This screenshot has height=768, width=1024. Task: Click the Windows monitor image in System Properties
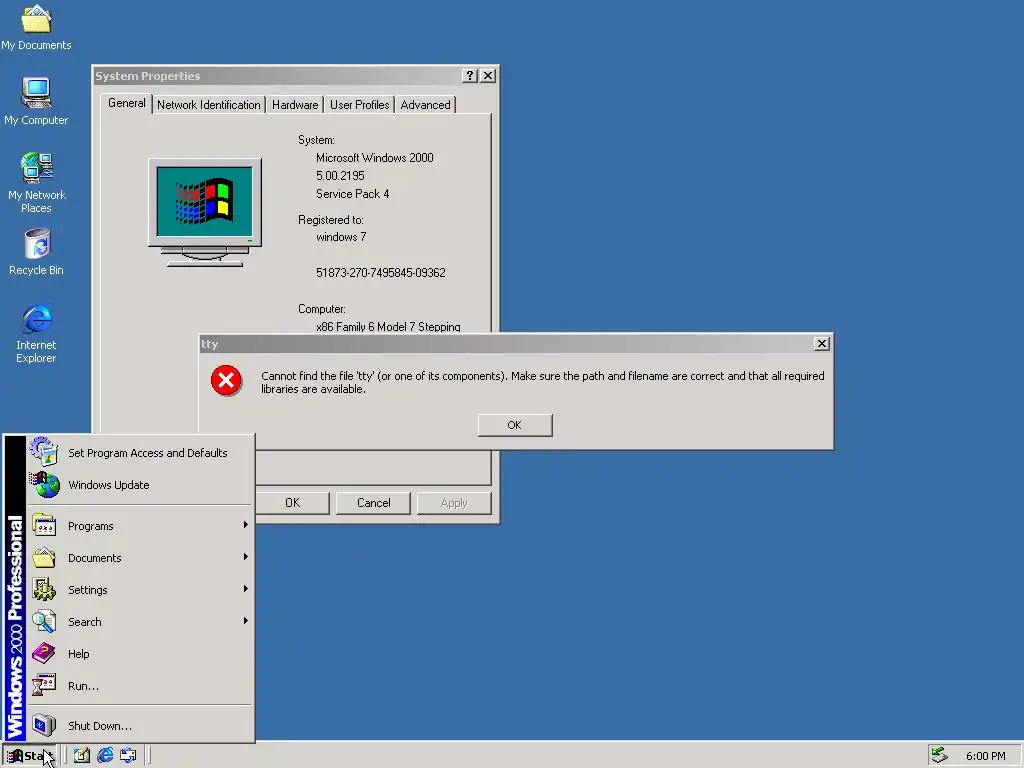(205, 212)
